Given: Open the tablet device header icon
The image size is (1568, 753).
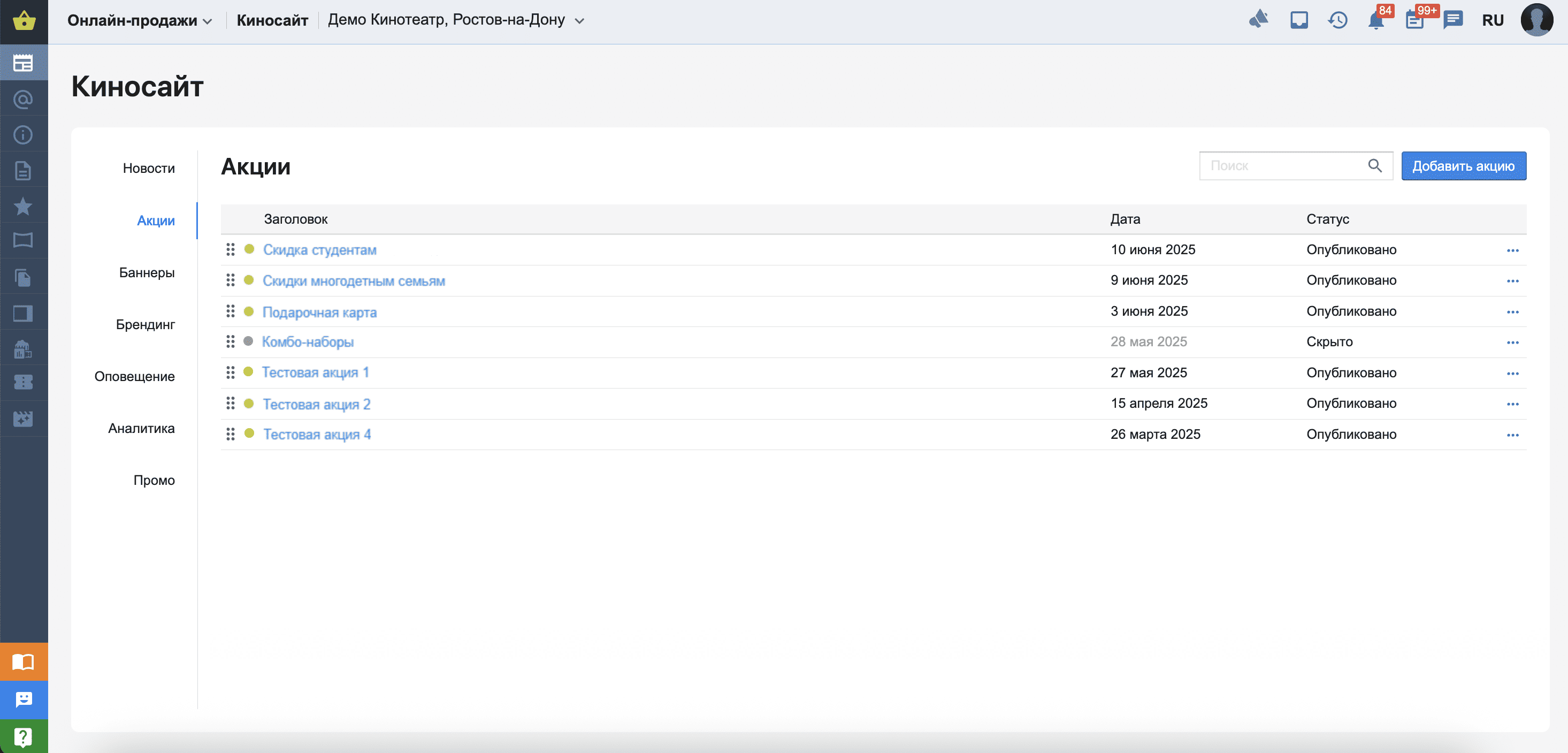Looking at the screenshot, I should point(1299,20).
